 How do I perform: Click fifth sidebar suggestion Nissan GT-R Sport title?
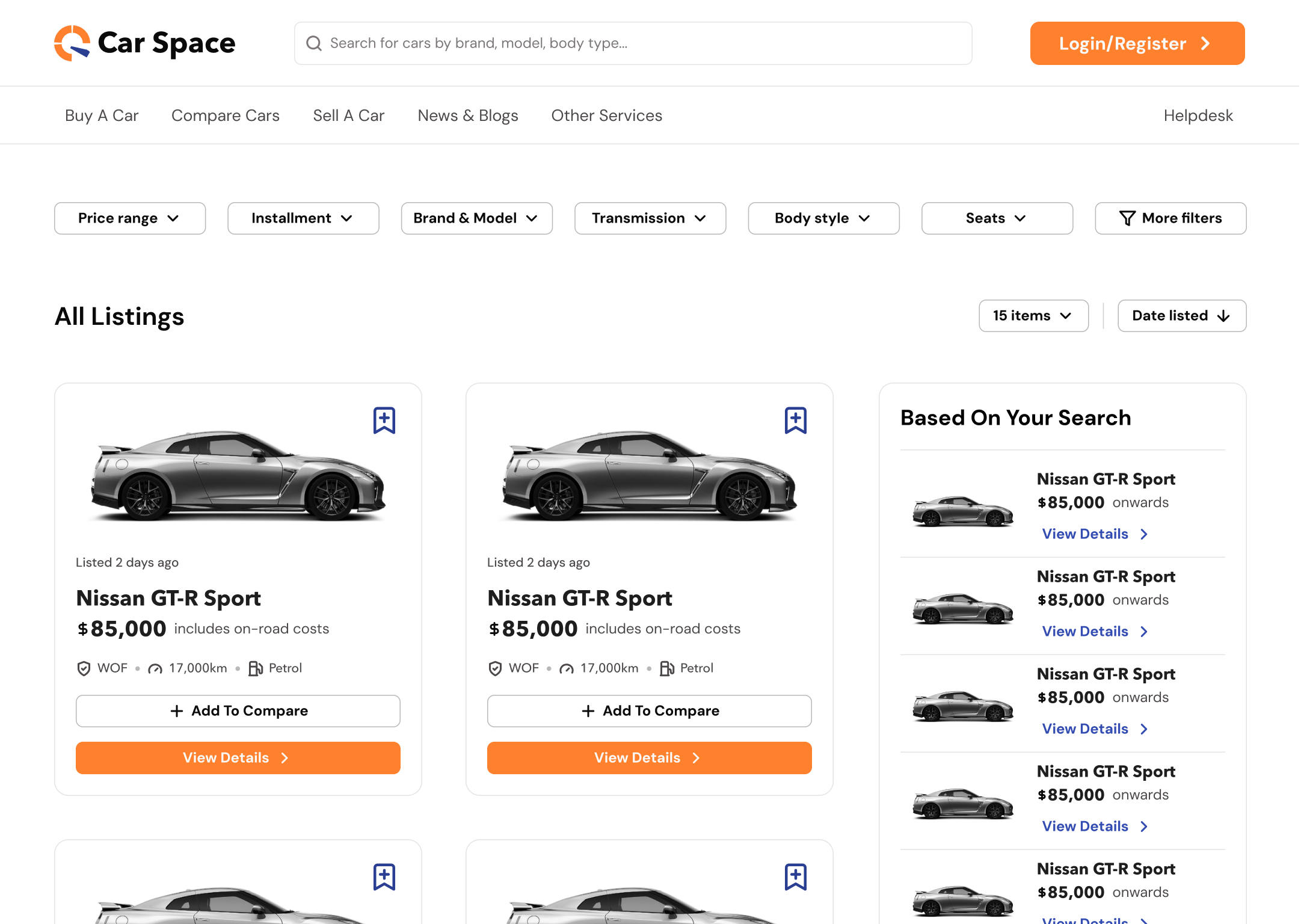click(1106, 869)
